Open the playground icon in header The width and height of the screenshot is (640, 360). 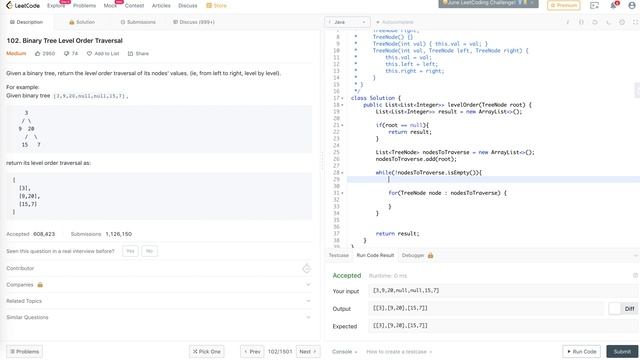point(594,5)
